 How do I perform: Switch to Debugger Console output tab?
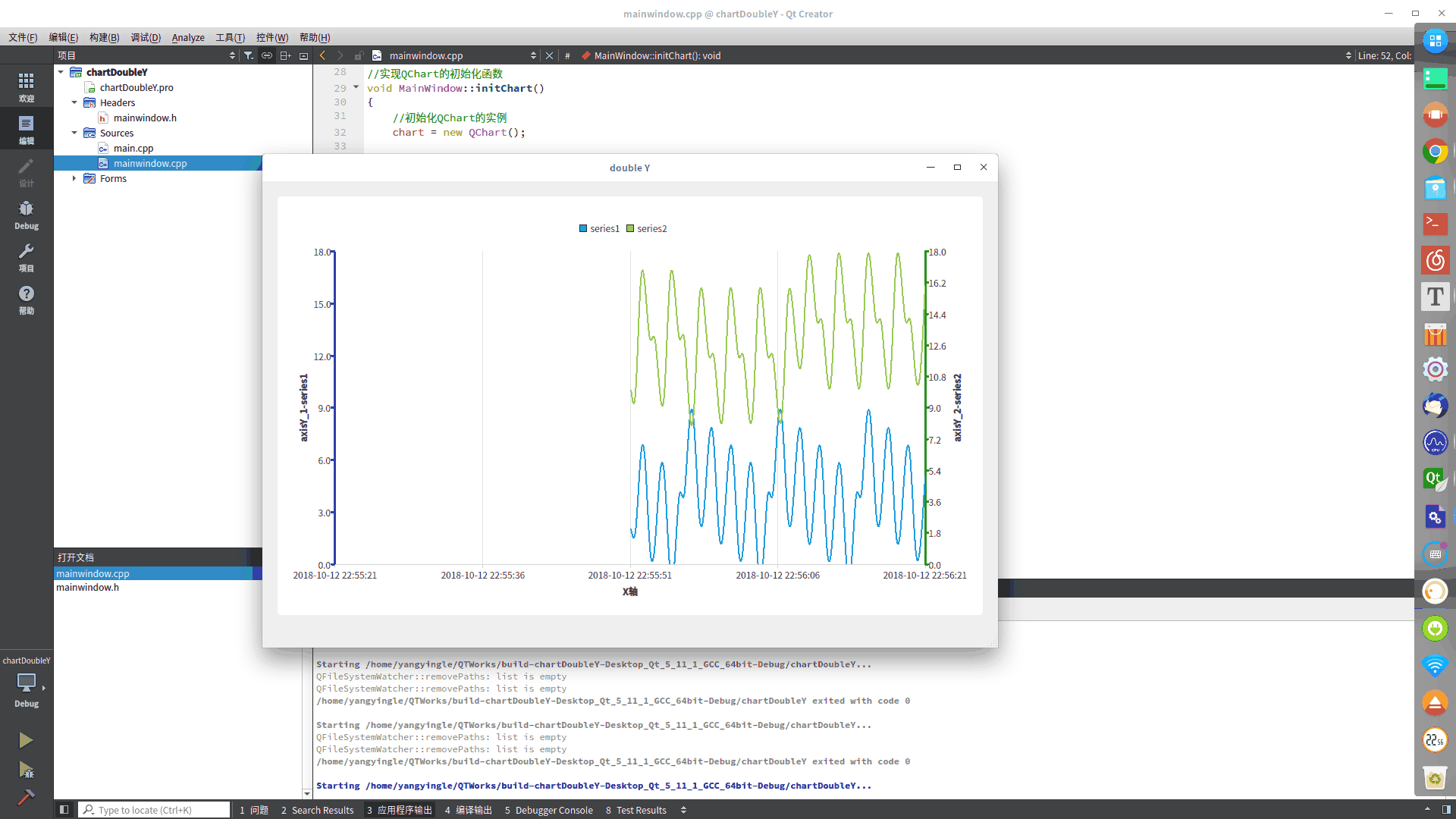coord(549,810)
